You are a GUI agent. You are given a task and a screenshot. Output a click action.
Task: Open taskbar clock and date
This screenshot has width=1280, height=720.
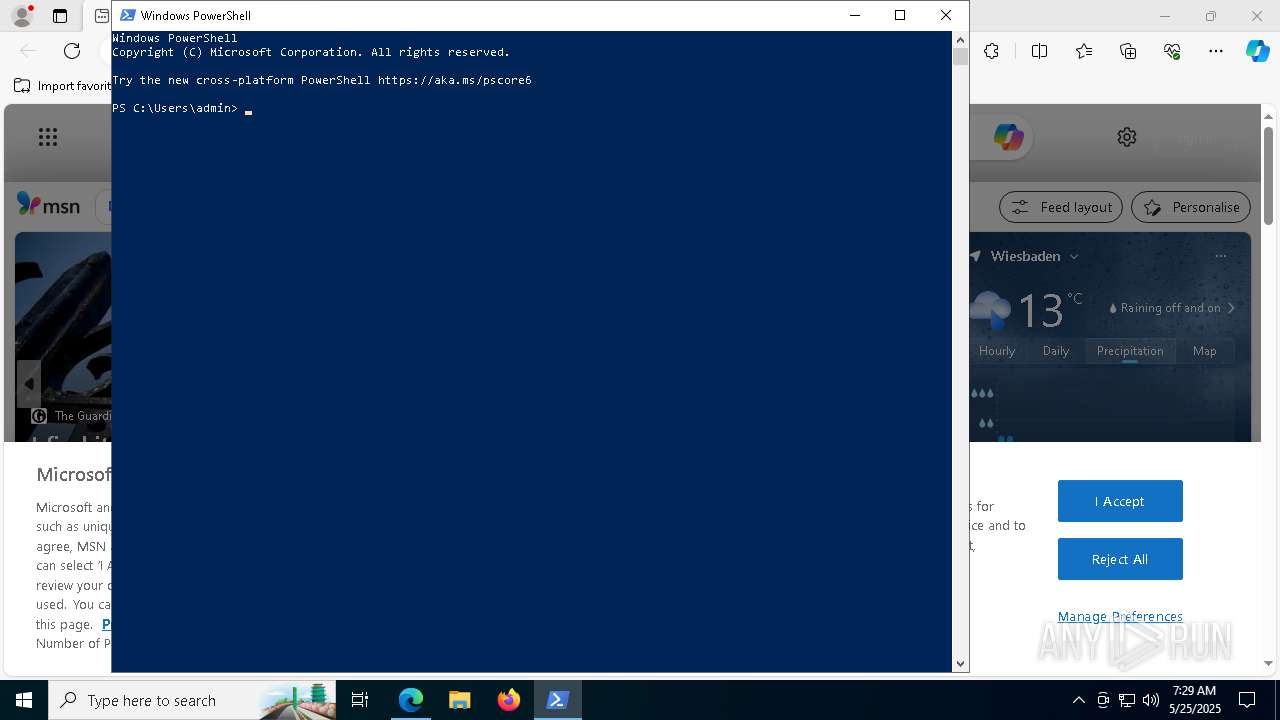click(x=1194, y=700)
